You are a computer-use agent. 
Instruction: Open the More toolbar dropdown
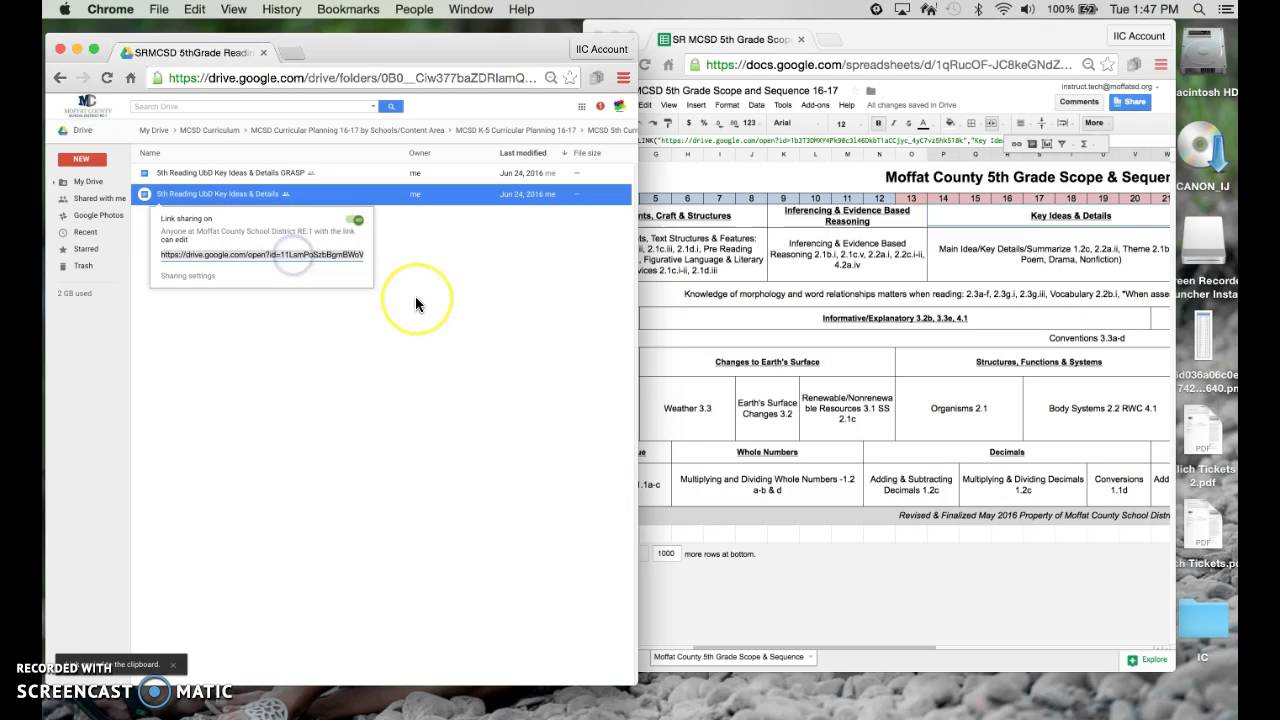point(1098,123)
